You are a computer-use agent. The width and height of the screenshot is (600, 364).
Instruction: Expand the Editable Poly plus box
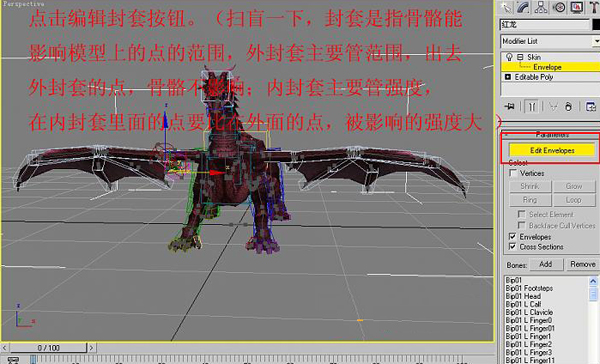tap(508, 77)
